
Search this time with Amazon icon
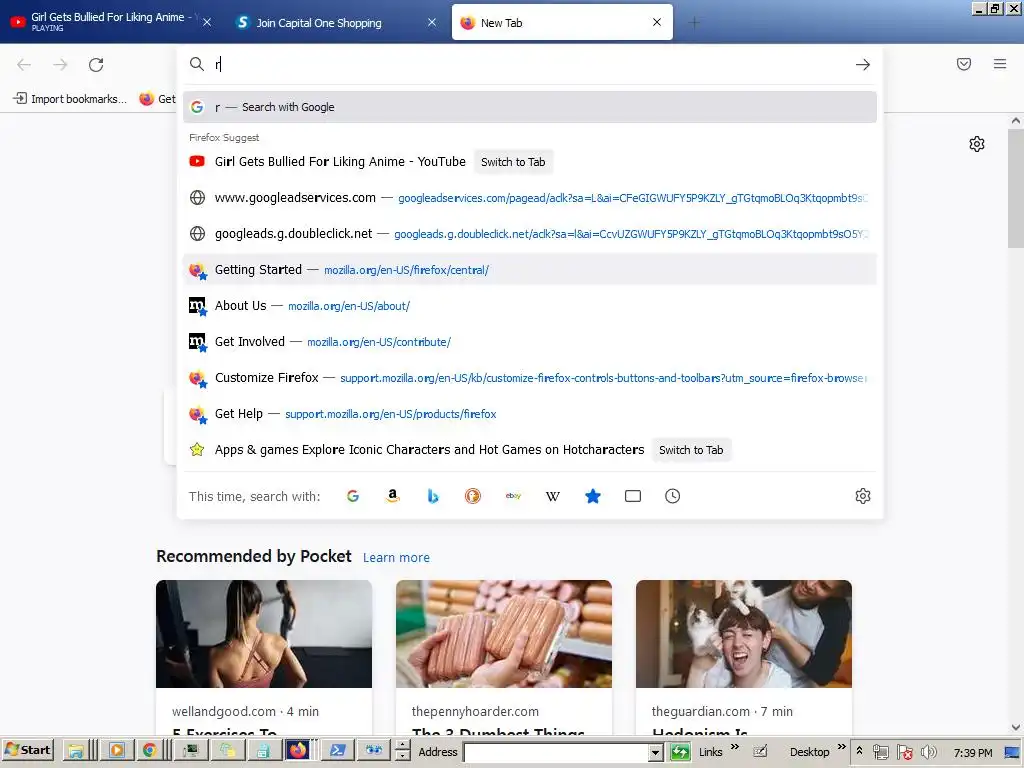coord(392,496)
